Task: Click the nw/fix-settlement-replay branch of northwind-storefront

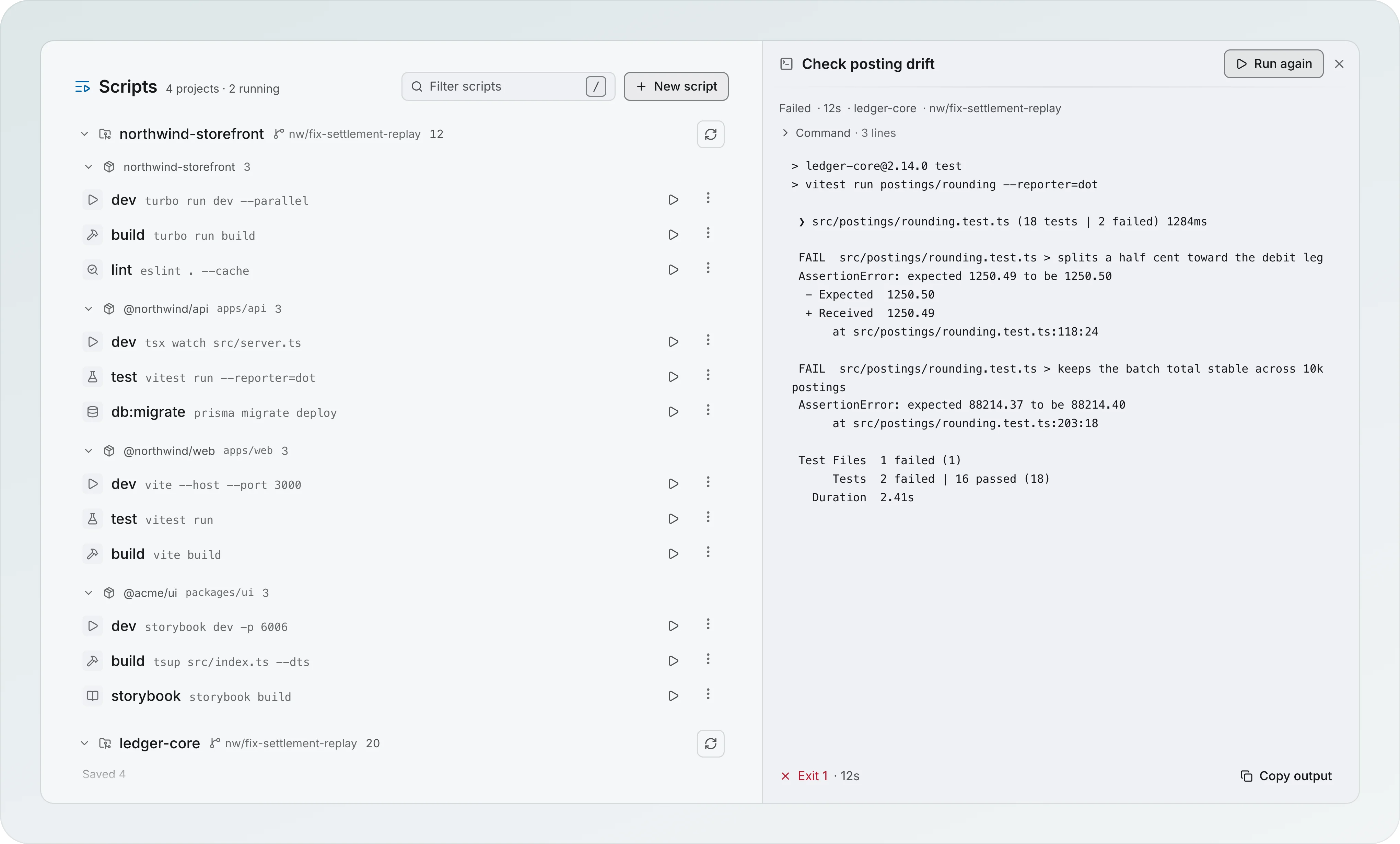Action: coord(347,134)
